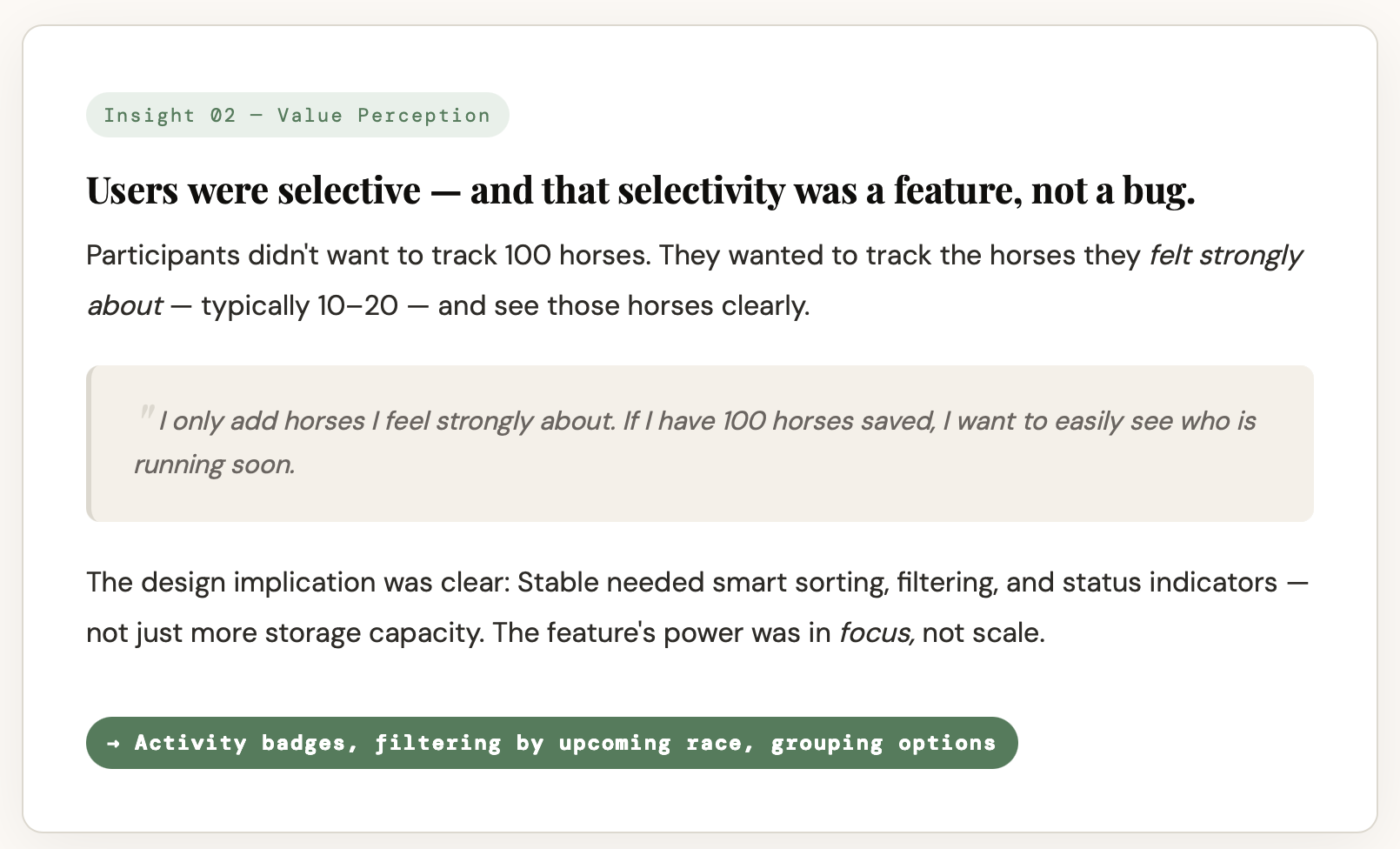The width and height of the screenshot is (1400, 849).
Task: Click the quote's left border bar
Action: tap(89, 444)
